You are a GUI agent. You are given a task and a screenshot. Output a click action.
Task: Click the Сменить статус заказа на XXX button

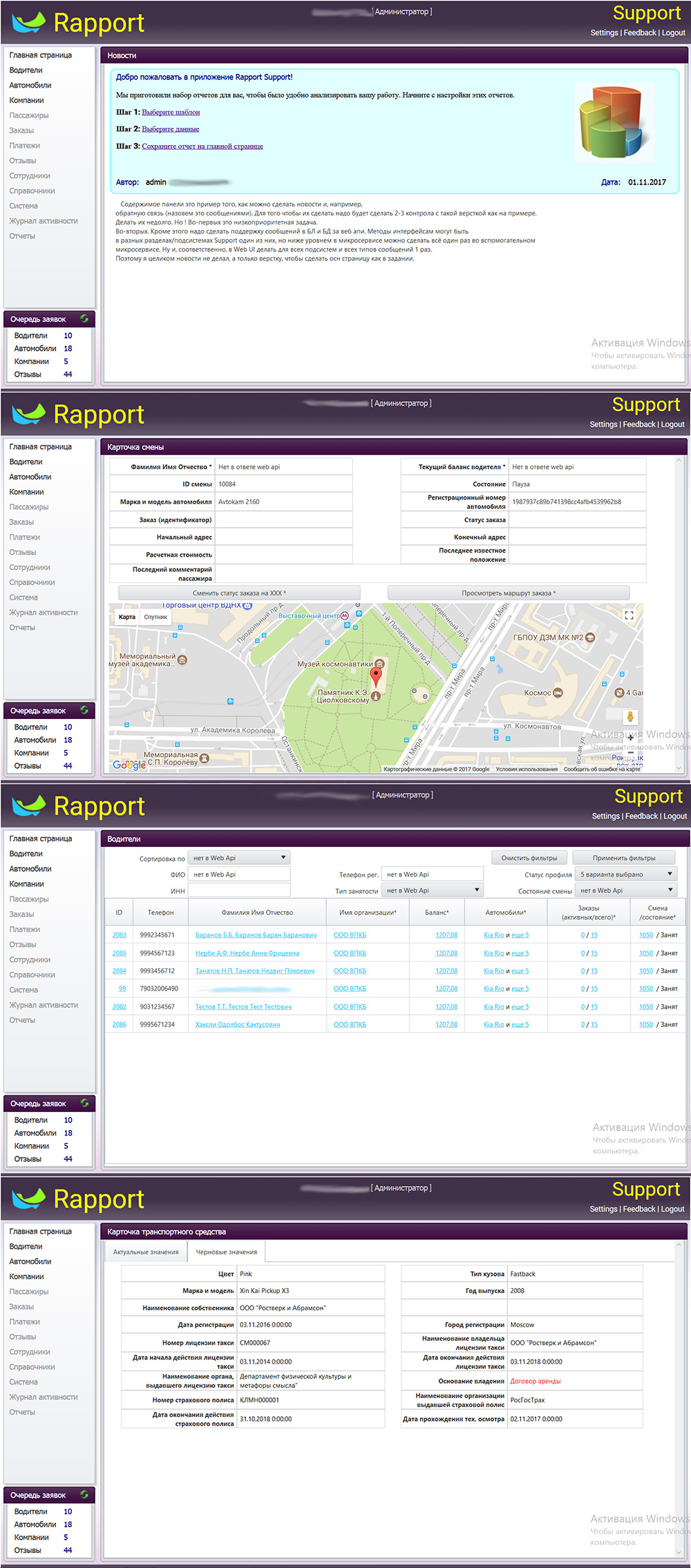click(x=239, y=593)
